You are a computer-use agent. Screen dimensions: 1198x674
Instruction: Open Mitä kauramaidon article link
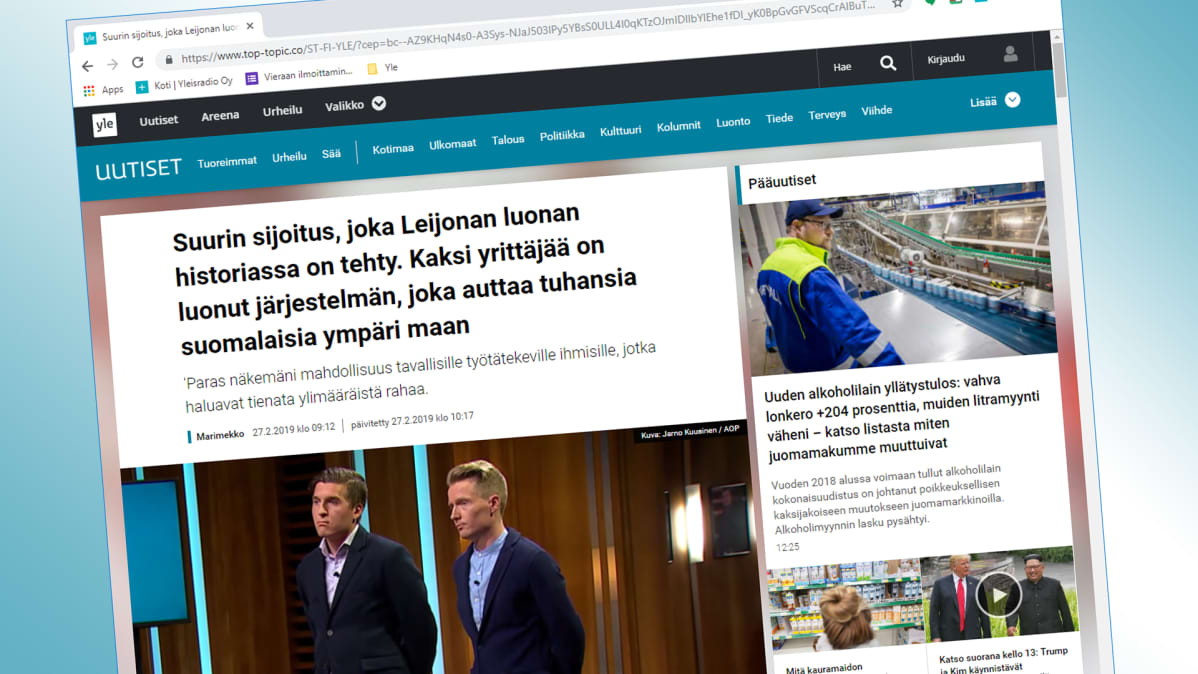824,669
